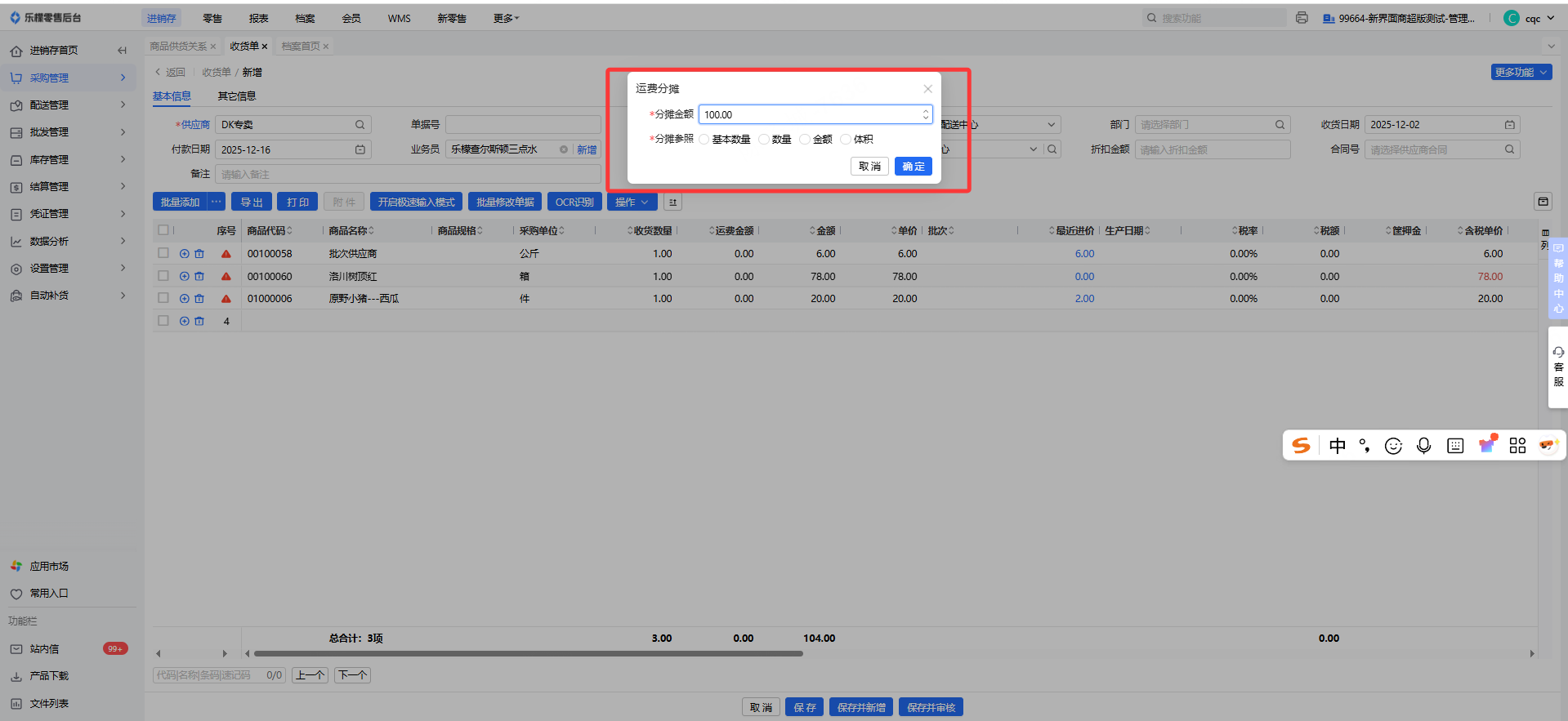
Task: Select the 金额 allocation radio option
Action: point(805,140)
